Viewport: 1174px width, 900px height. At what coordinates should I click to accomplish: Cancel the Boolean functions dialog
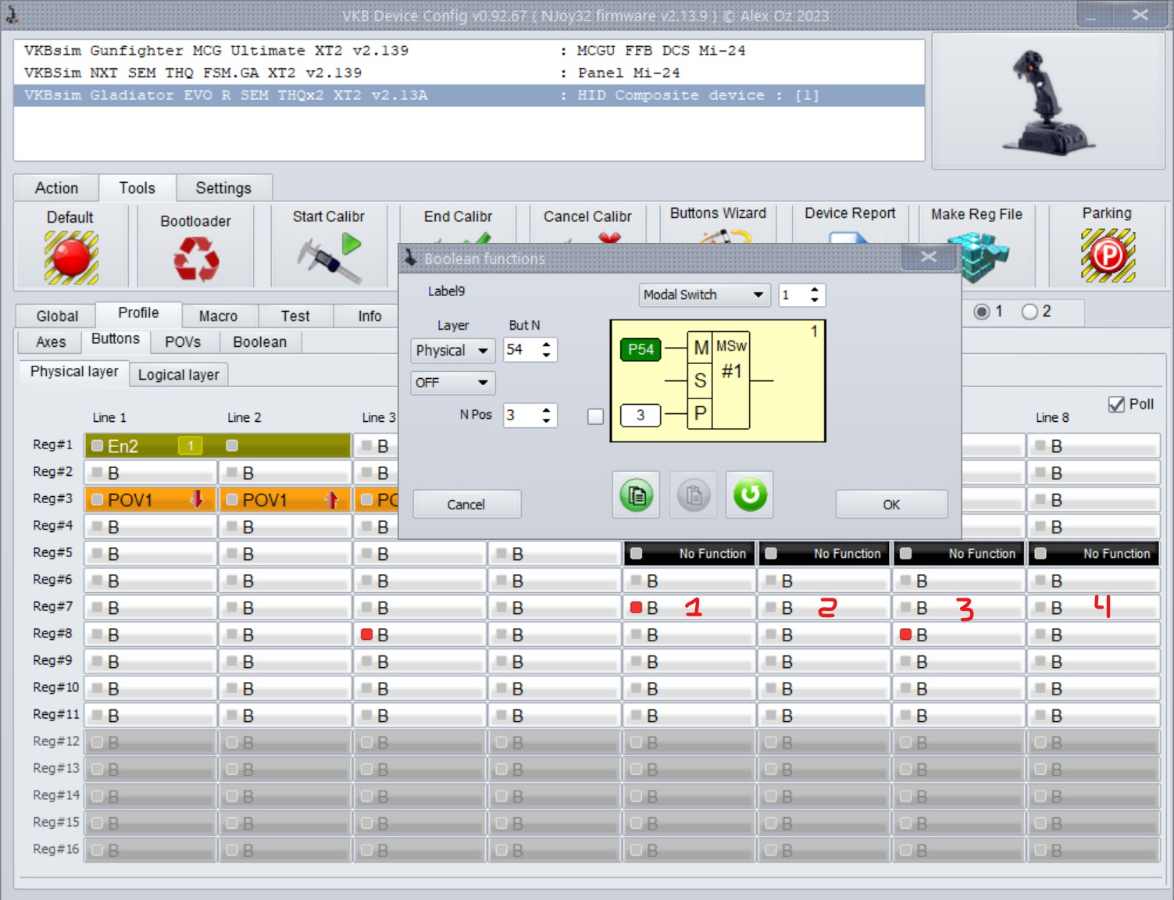click(x=466, y=504)
